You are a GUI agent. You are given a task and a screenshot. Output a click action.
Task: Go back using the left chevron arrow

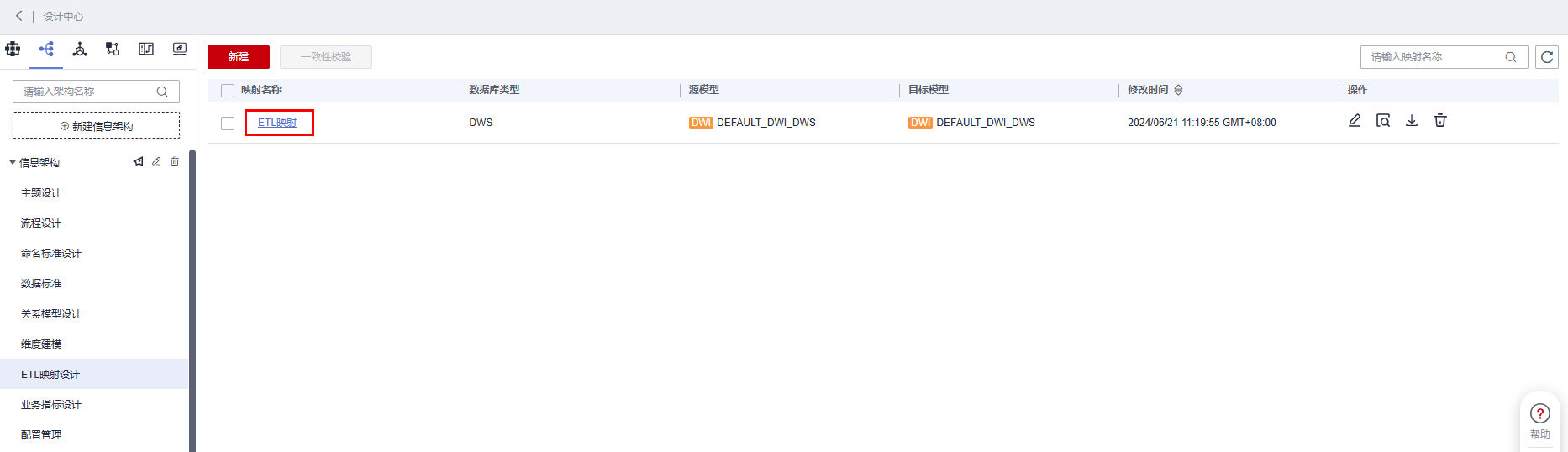[18, 16]
